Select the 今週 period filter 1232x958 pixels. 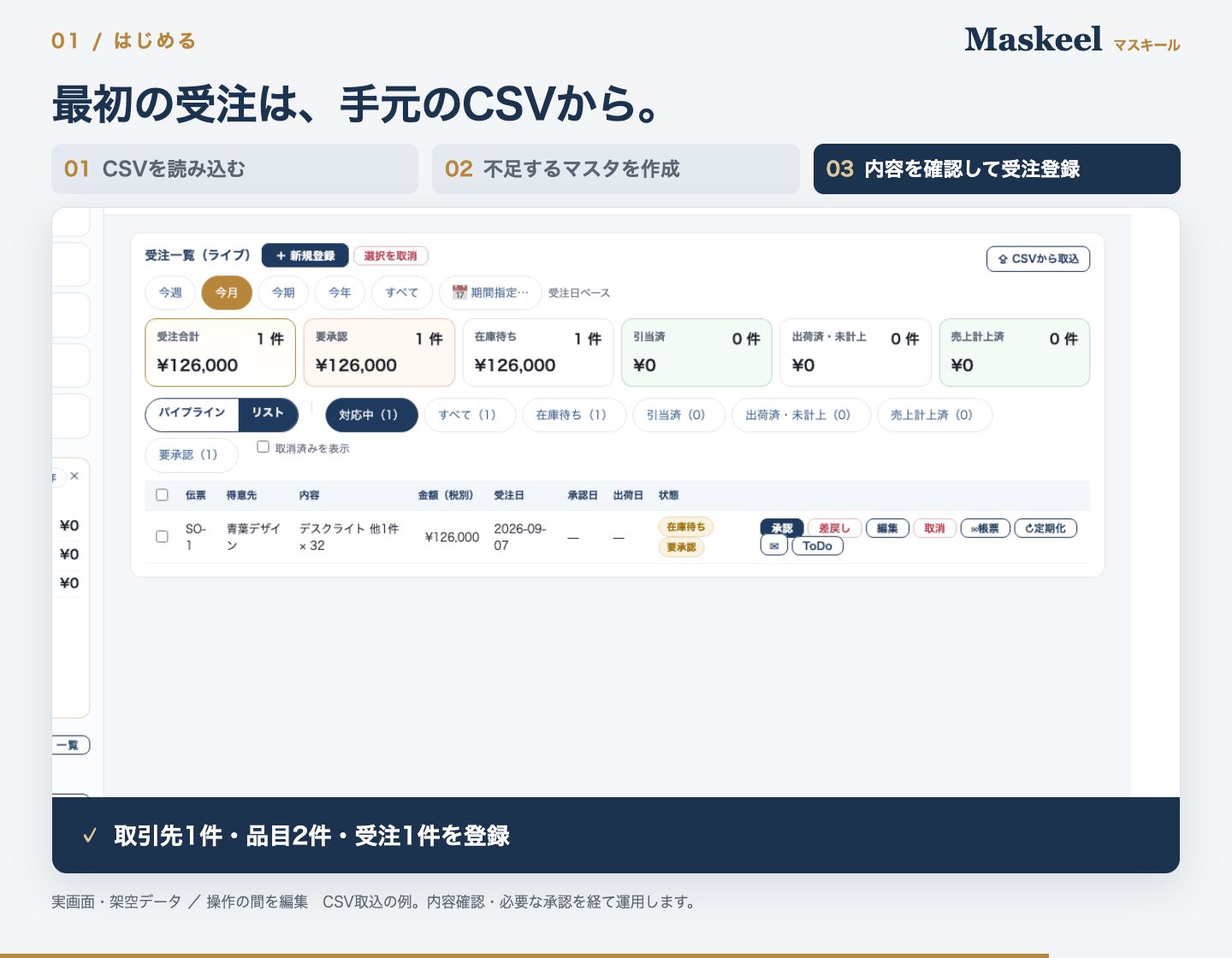pos(170,293)
